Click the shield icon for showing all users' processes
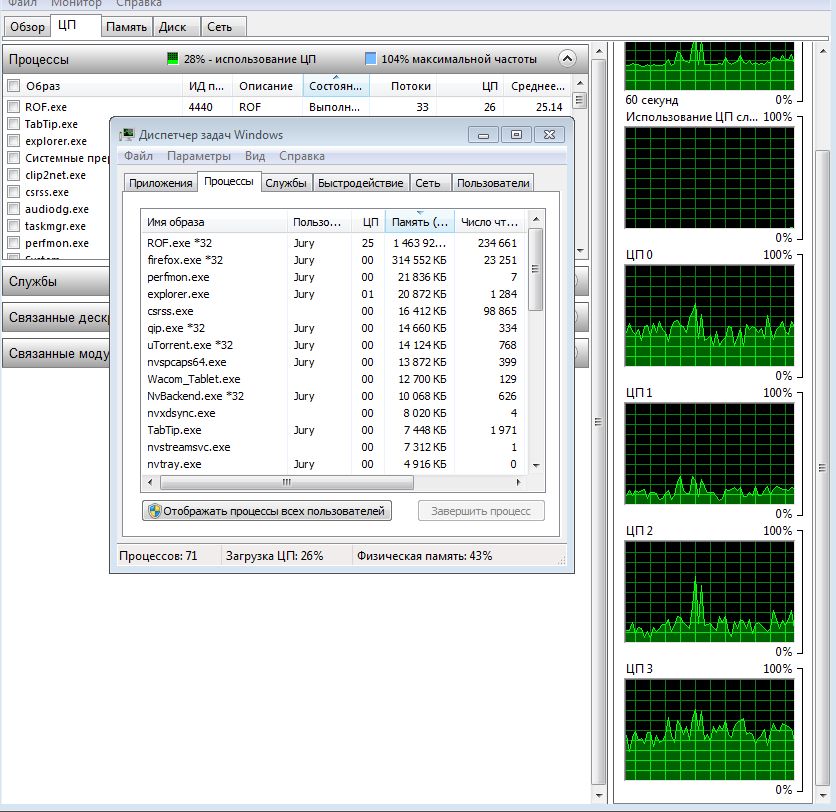This screenshot has width=836, height=812. pyautogui.click(x=154, y=511)
